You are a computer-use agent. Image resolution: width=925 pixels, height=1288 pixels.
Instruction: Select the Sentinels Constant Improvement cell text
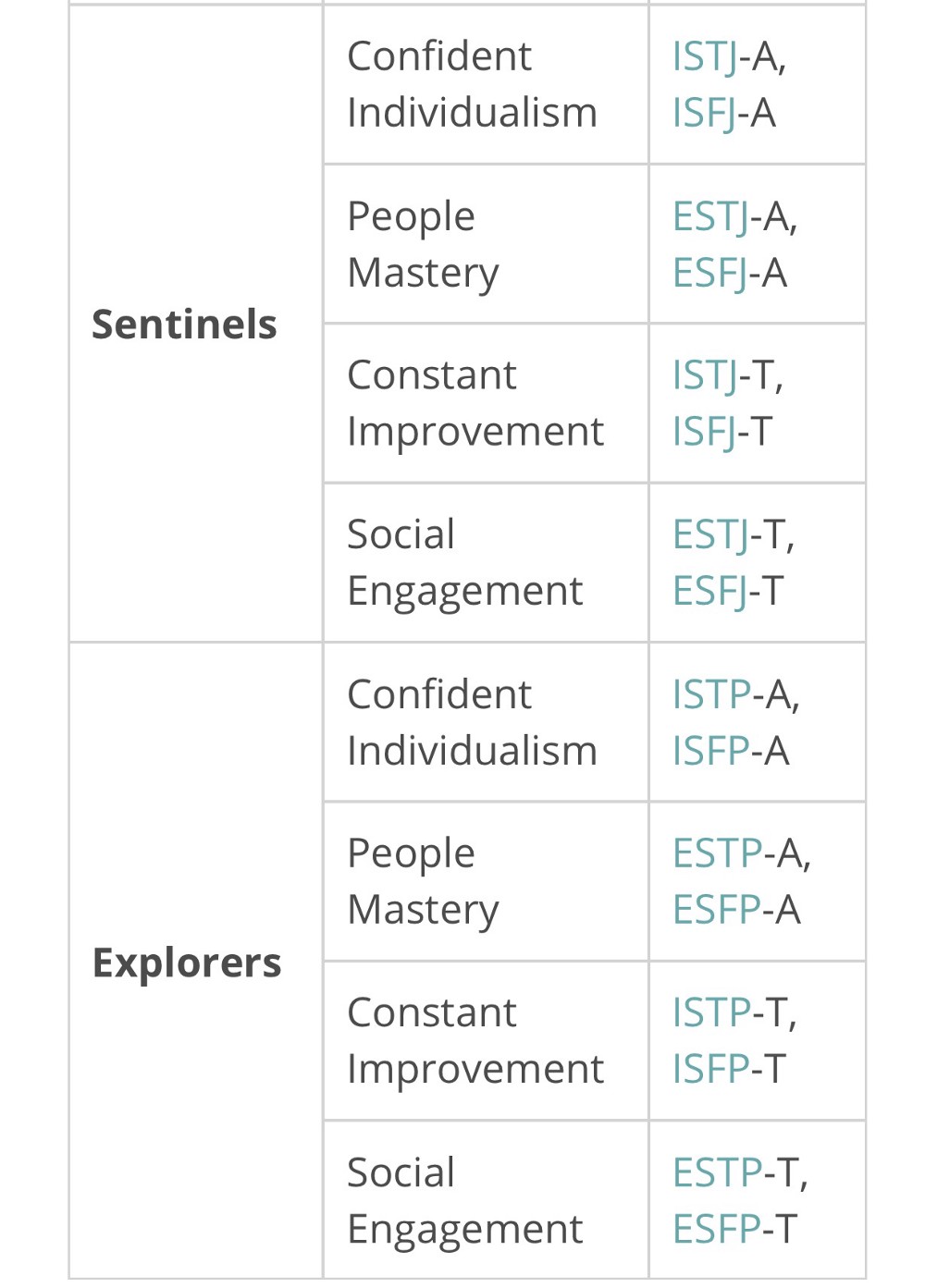(475, 403)
